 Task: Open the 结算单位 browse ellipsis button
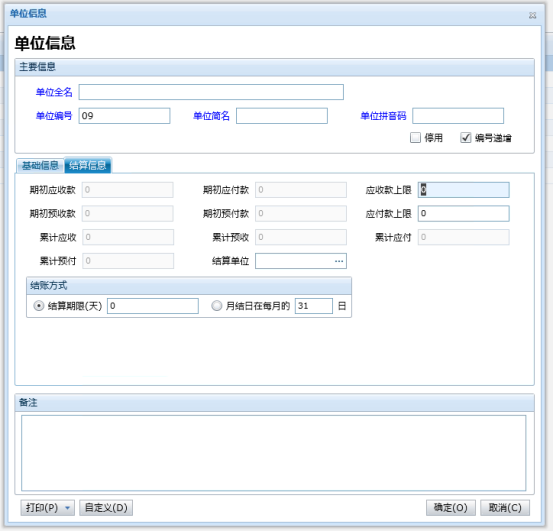(x=339, y=261)
